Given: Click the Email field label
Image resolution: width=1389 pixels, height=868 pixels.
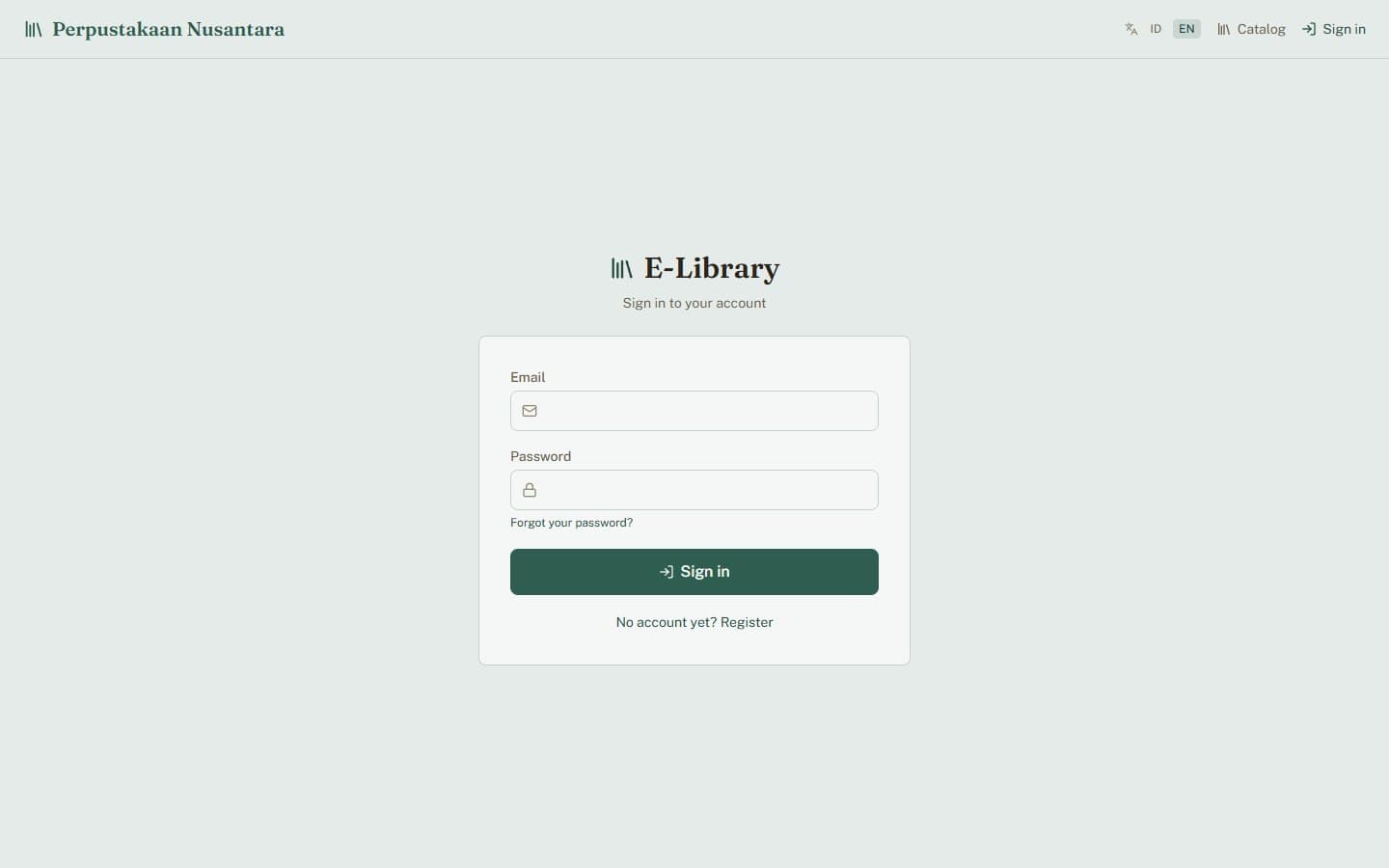Looking at the screenshot, I should point(528,377).
